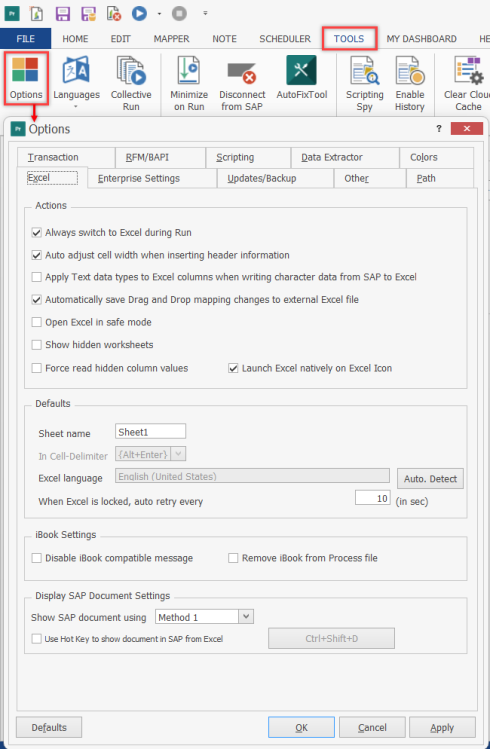Switch to the Updates/Backup tab
This screenshot has width=490, height=749.
[x=275, y=178]
